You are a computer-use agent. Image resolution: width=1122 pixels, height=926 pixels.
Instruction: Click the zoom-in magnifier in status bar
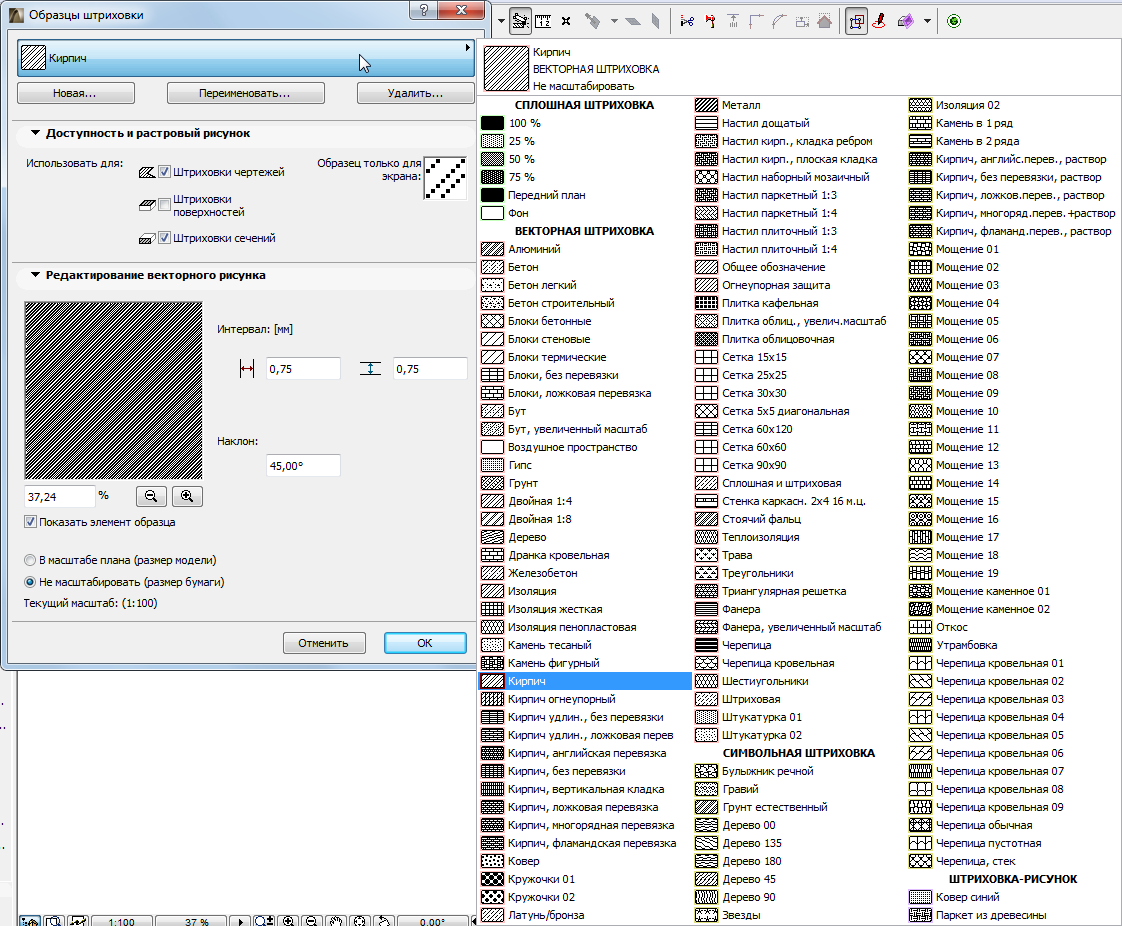(288, 921)
